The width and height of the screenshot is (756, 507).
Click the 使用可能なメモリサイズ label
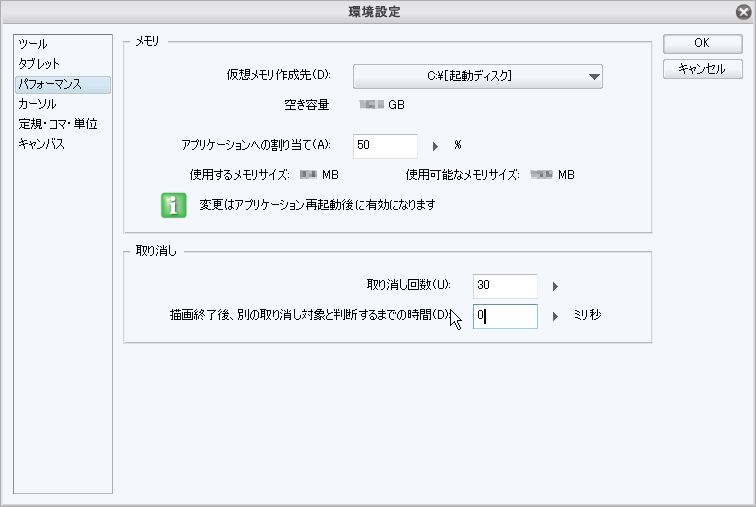(462, 174)
